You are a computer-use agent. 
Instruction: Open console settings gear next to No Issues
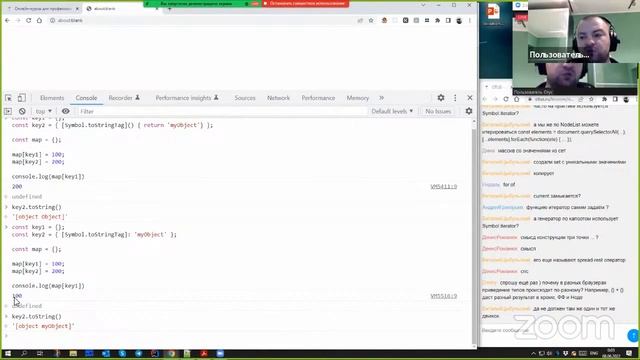click(x=469, y=111)
